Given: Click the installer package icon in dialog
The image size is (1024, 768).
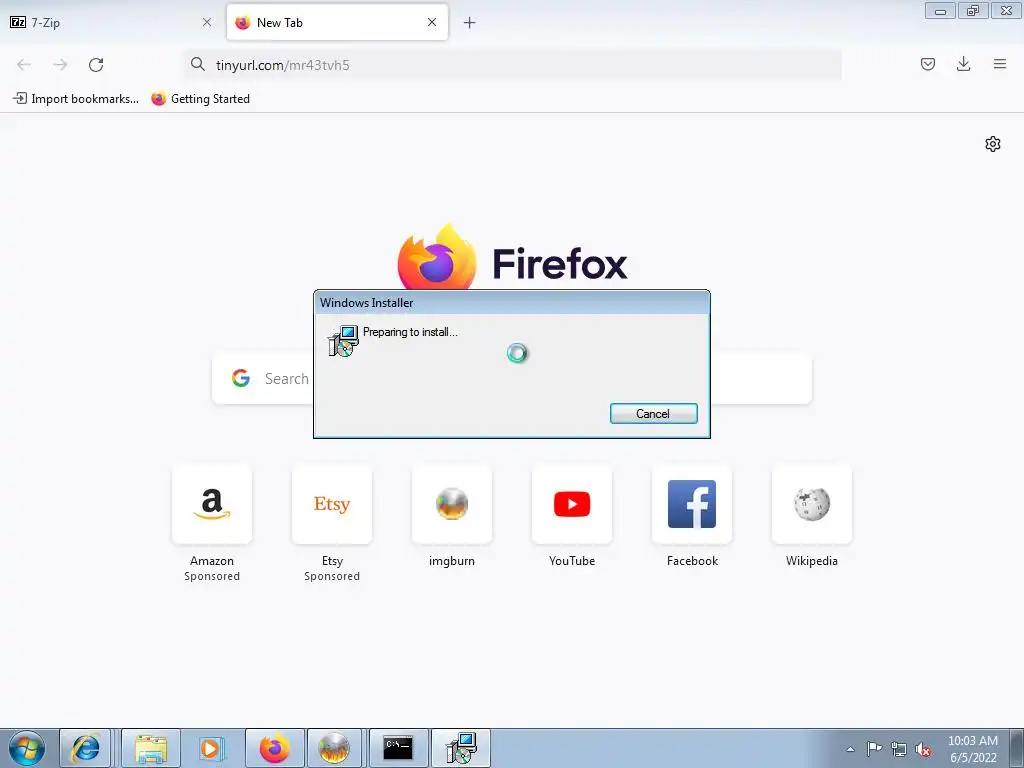Looking at the screenshot, I should (343, 340).
